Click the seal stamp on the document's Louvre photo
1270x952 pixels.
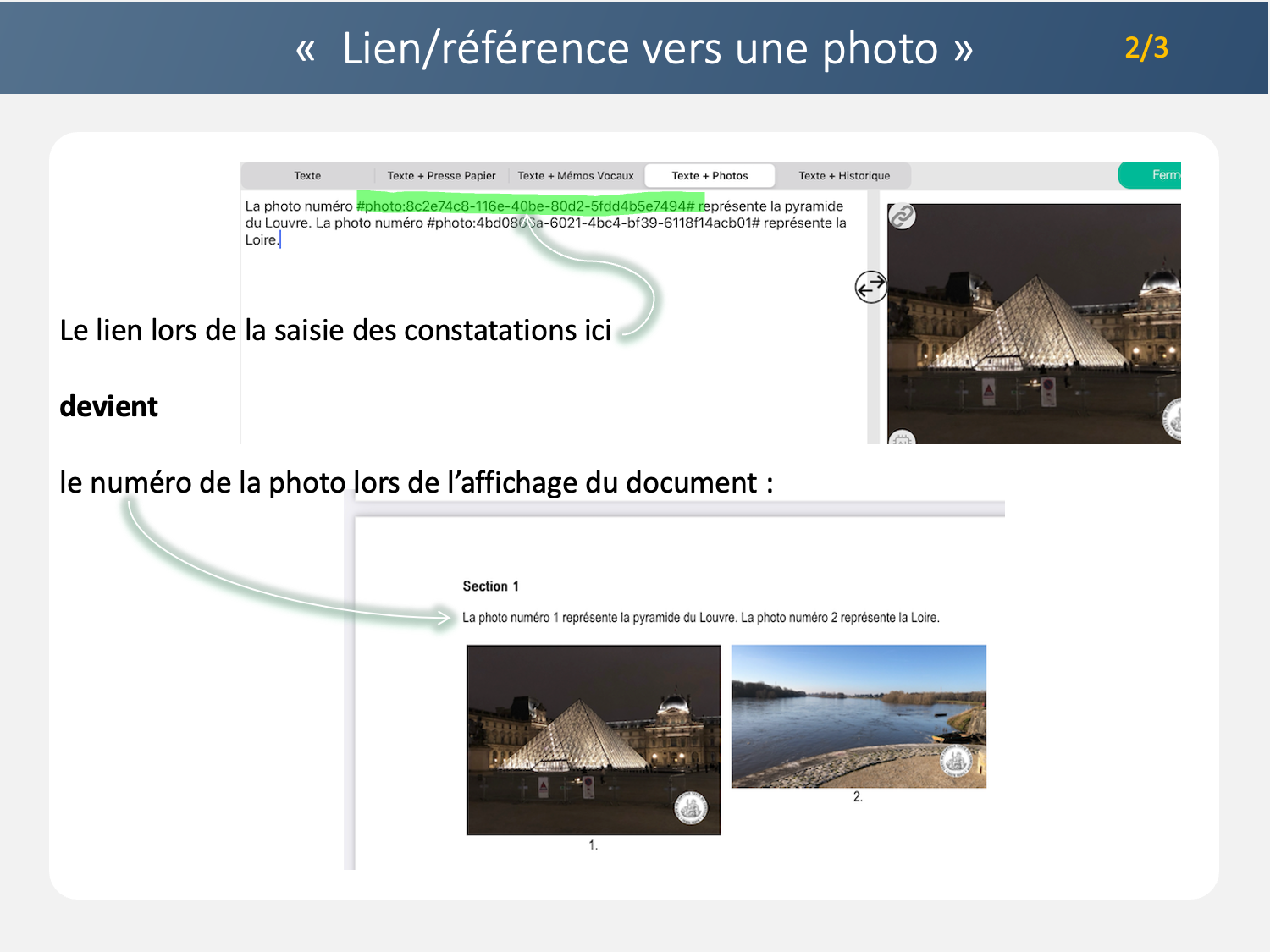click(x=691, y=808)
